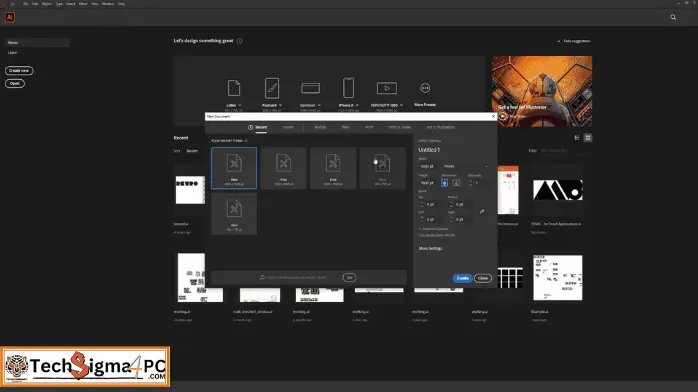Collapse suggestions with Hide suggestions

click(x=573, y=41)
